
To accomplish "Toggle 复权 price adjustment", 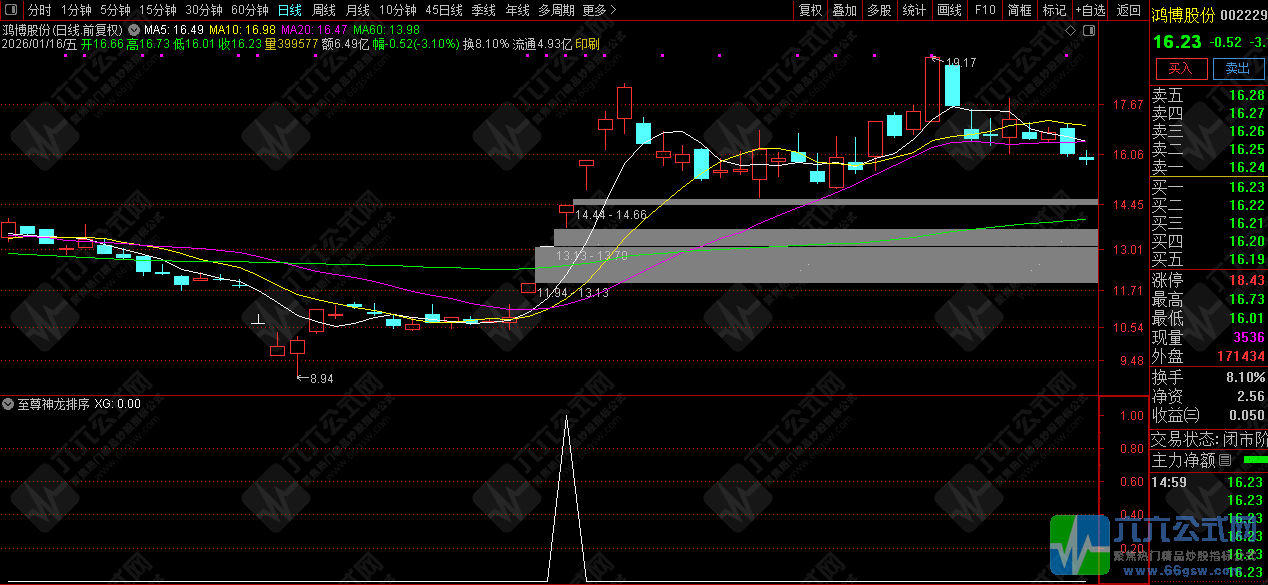I will (810, 10).
